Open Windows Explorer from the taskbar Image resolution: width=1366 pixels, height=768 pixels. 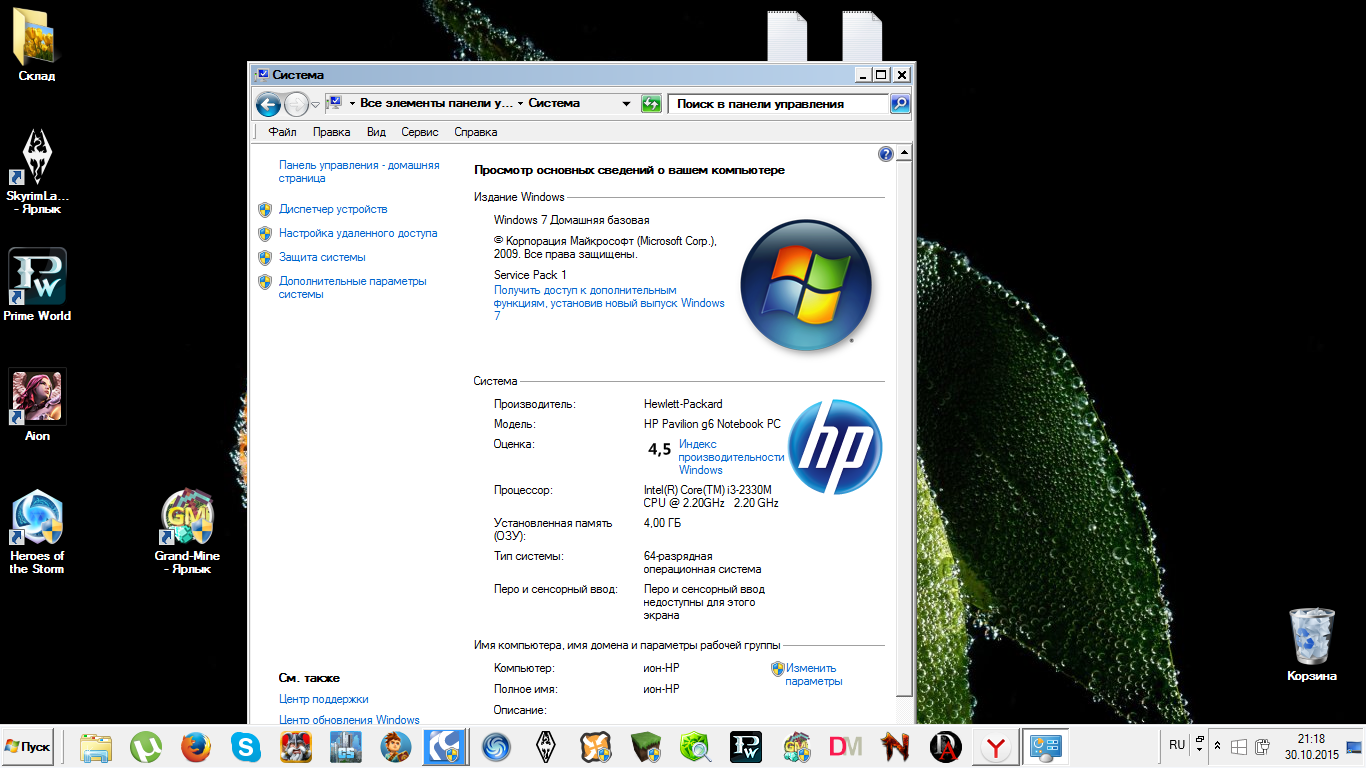click(96, 746)
